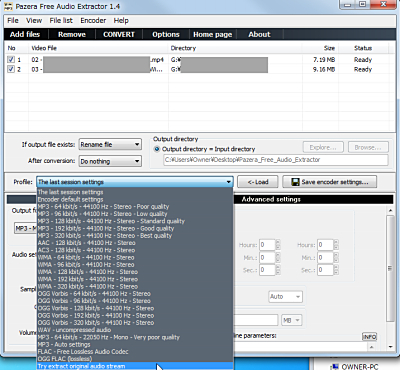400x370 pixels.
Task: Click the floppy disk save icon
Action: 295,182
